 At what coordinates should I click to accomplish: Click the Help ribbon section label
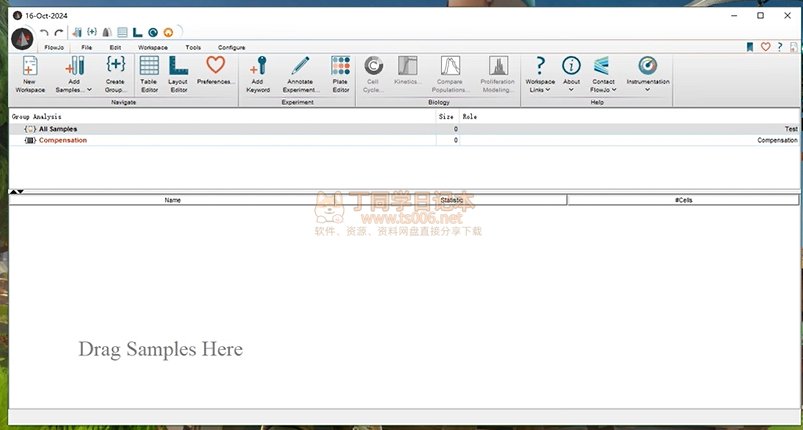coord(597,102)
